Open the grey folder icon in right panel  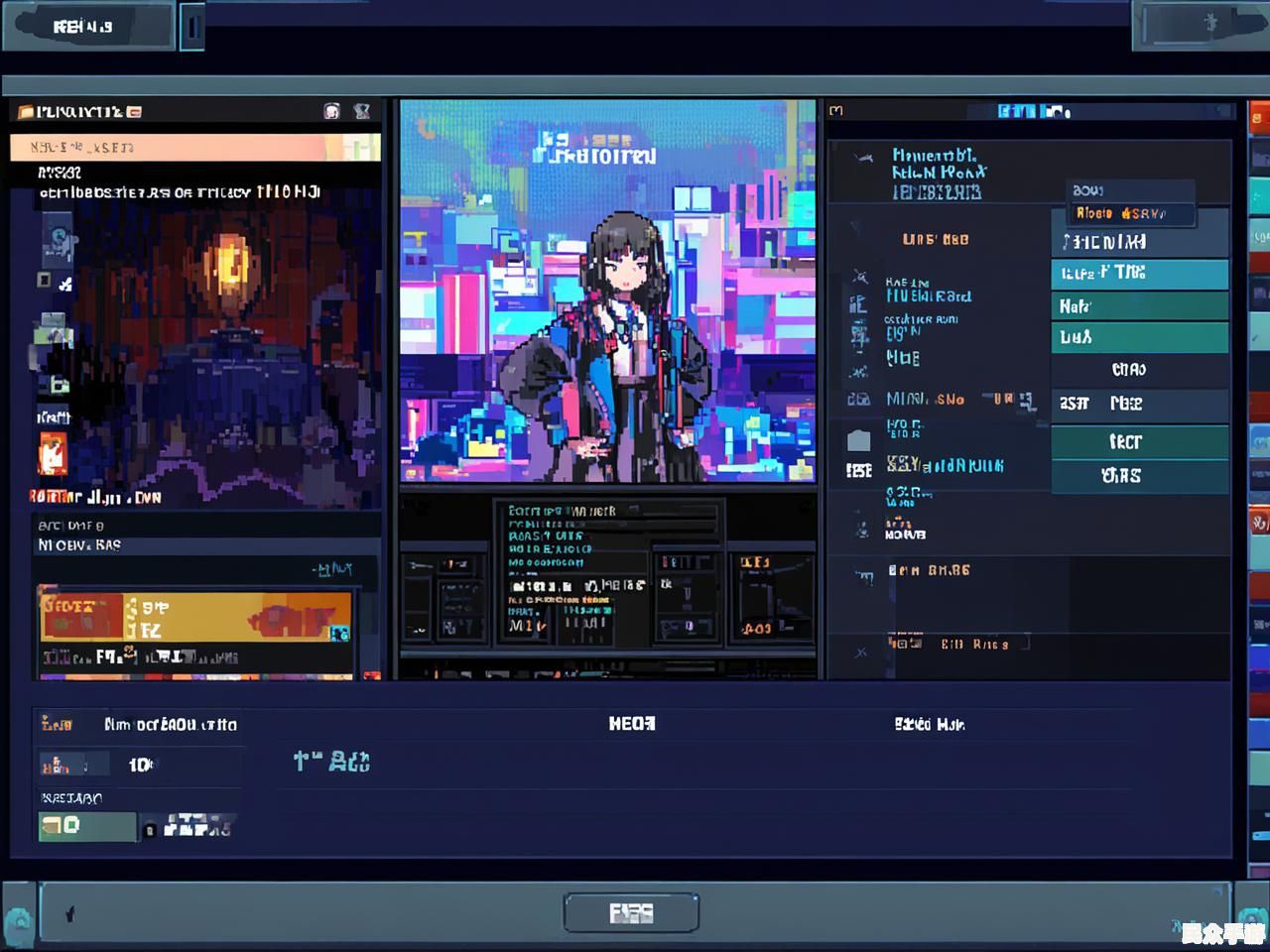coord(859,439)
